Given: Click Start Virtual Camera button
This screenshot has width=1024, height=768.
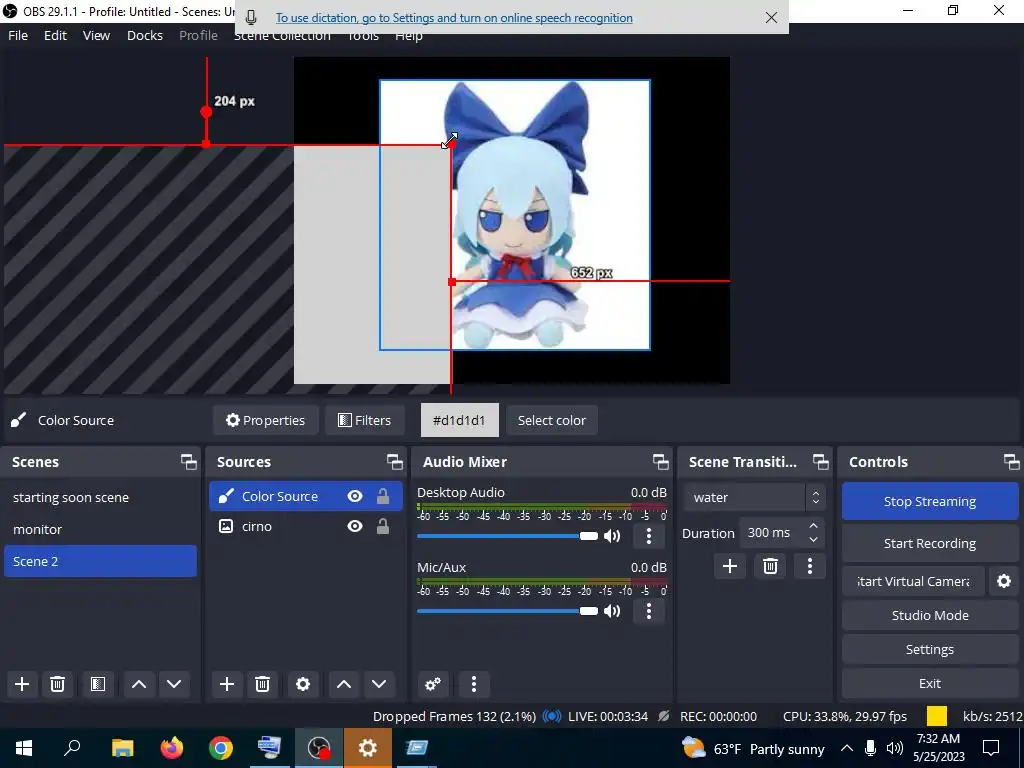Looking at the screenshot, I should tap(913, 581).
